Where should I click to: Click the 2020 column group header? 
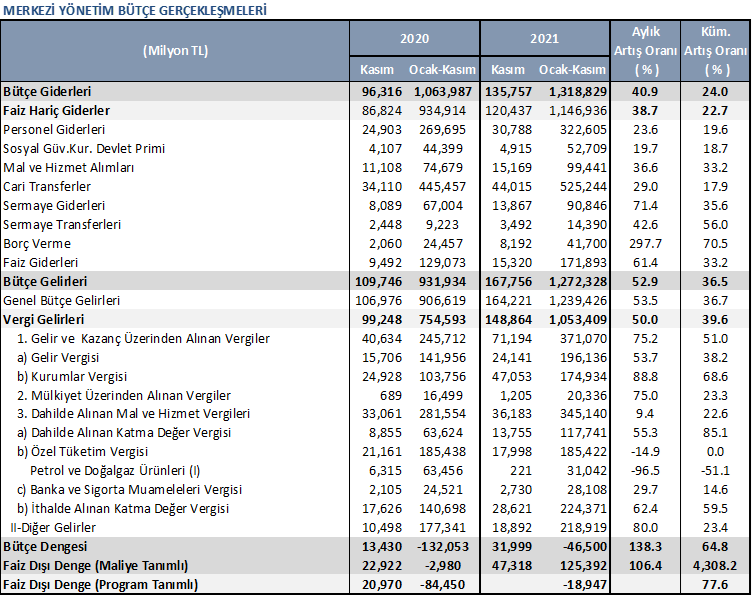(414, 39)
